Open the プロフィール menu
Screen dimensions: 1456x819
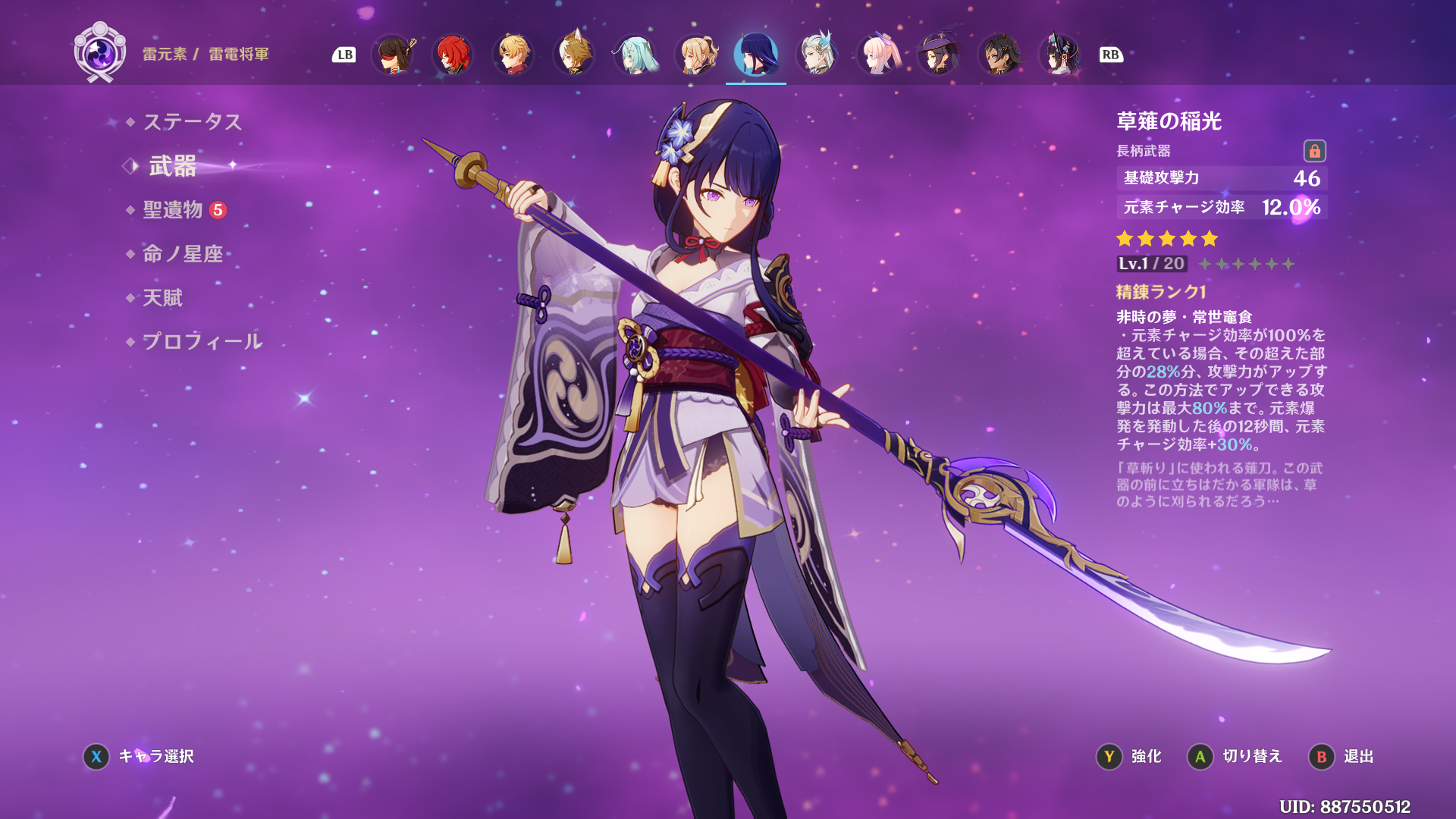click(202, 342)
